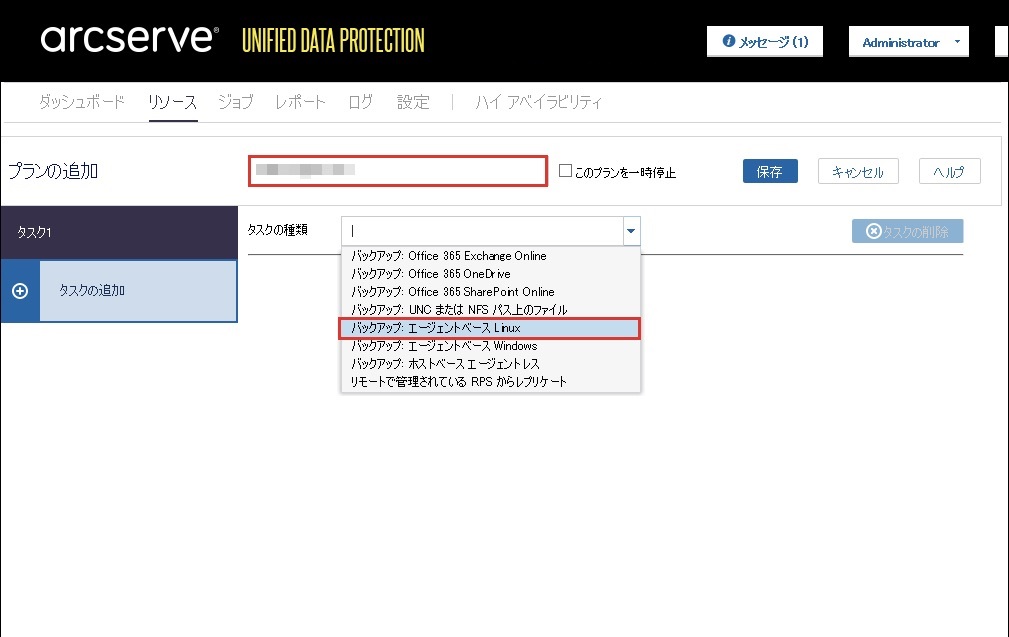Screen dimensions: 1009x637
Task: Choose バックアップ: エージェントベース Linux option
Action: point(490,328)
